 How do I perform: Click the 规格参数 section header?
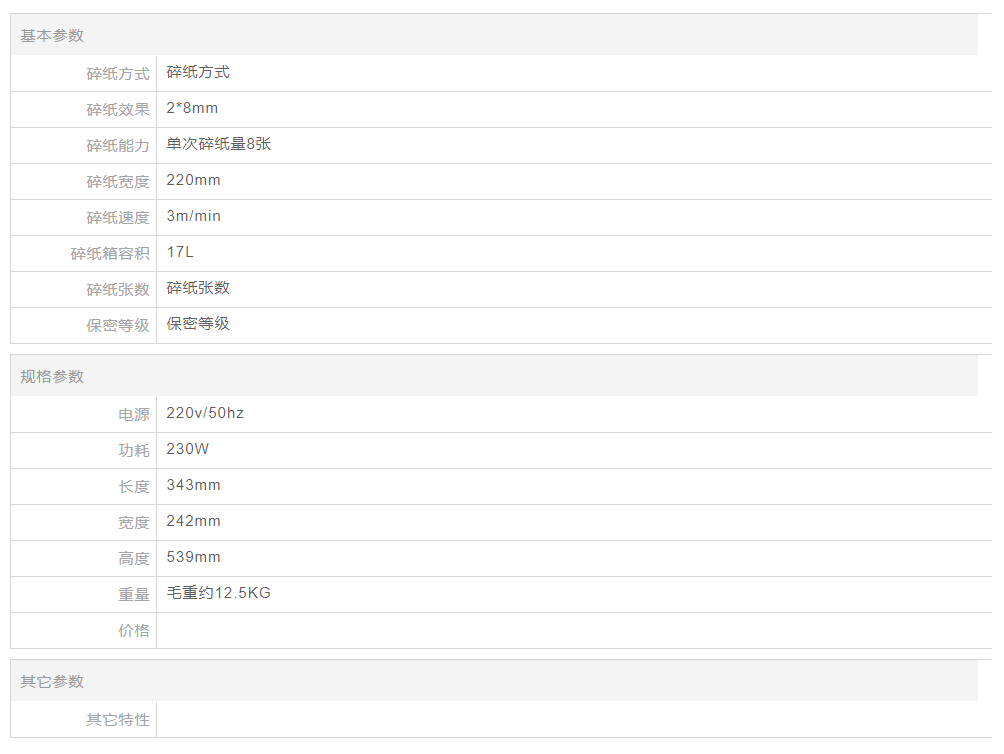click(52, 377)
